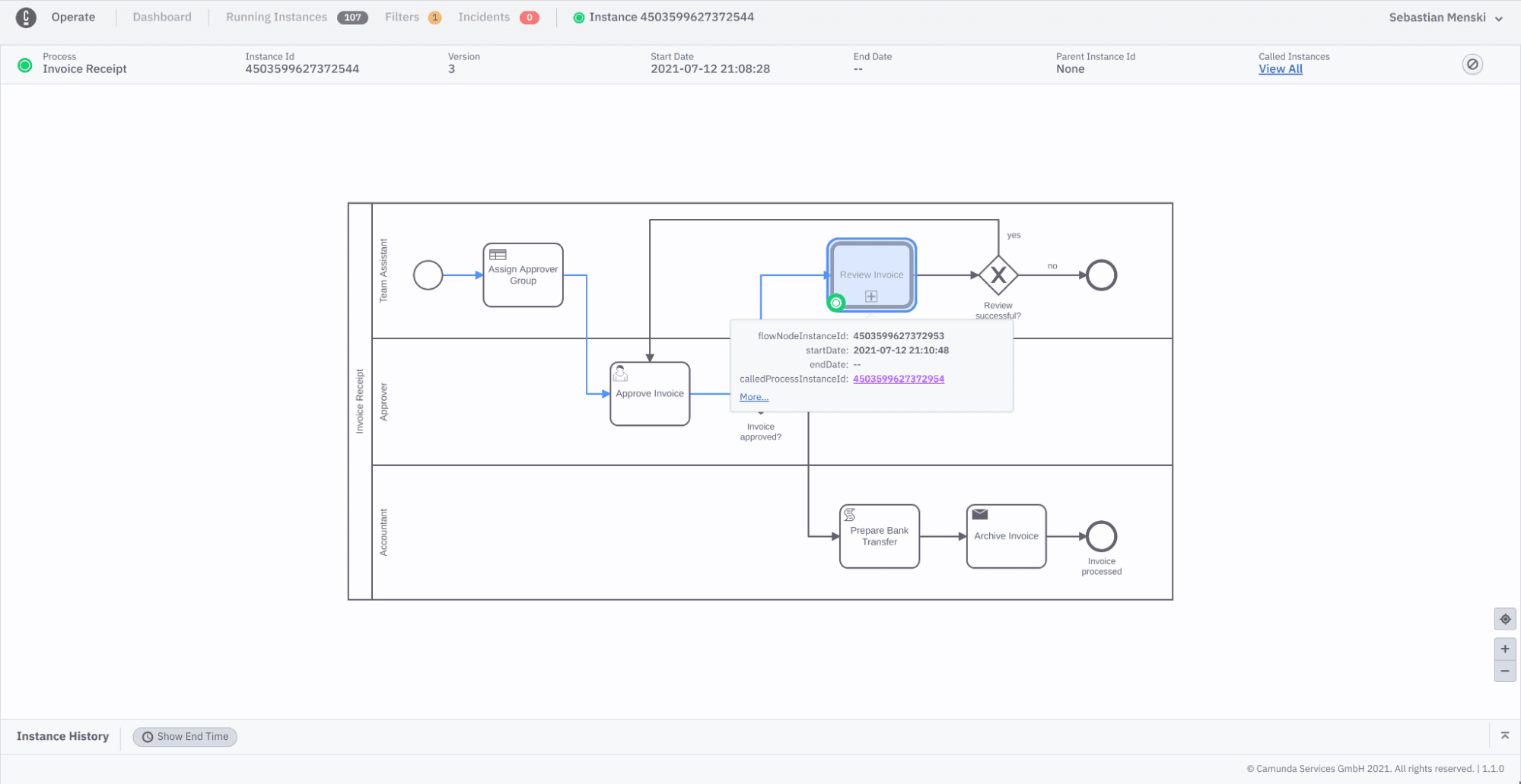Click the Invoice Receipt process name

click(x=84, y=69)
